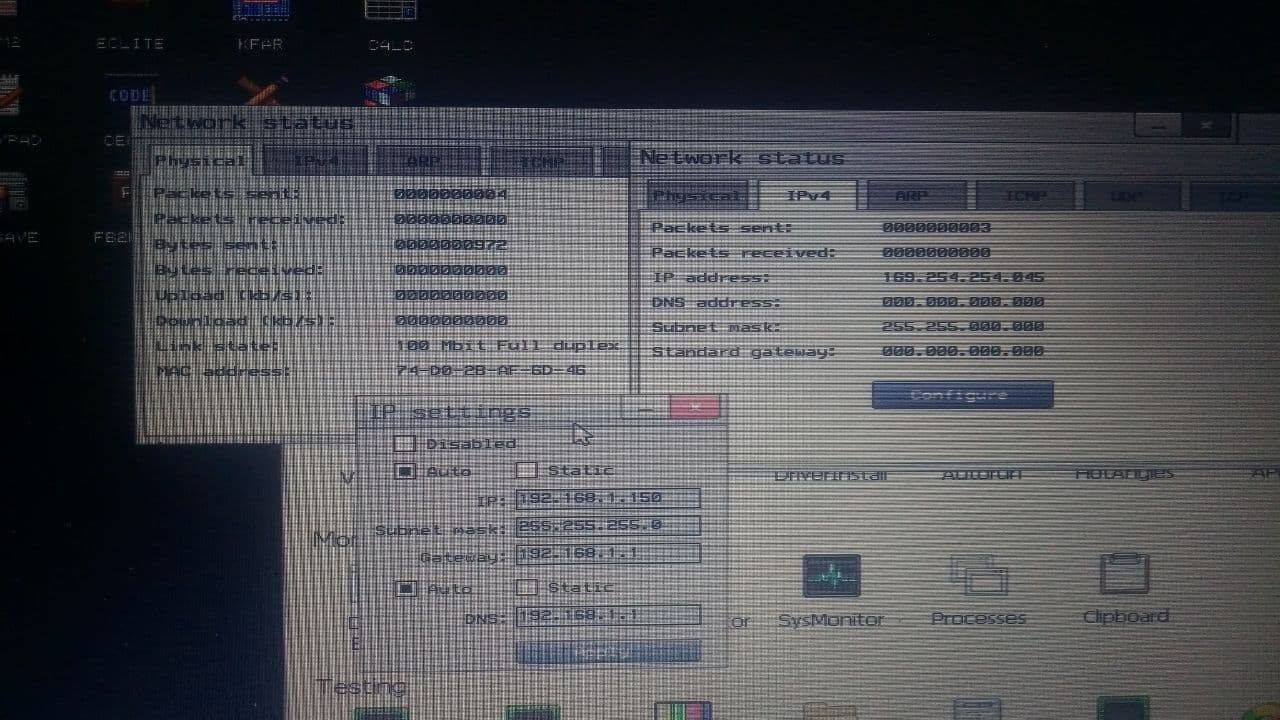The width and height of the screenshot is (1280, 720).
Task: Select Auto for the DNS setting
Action: click(405, 588)
